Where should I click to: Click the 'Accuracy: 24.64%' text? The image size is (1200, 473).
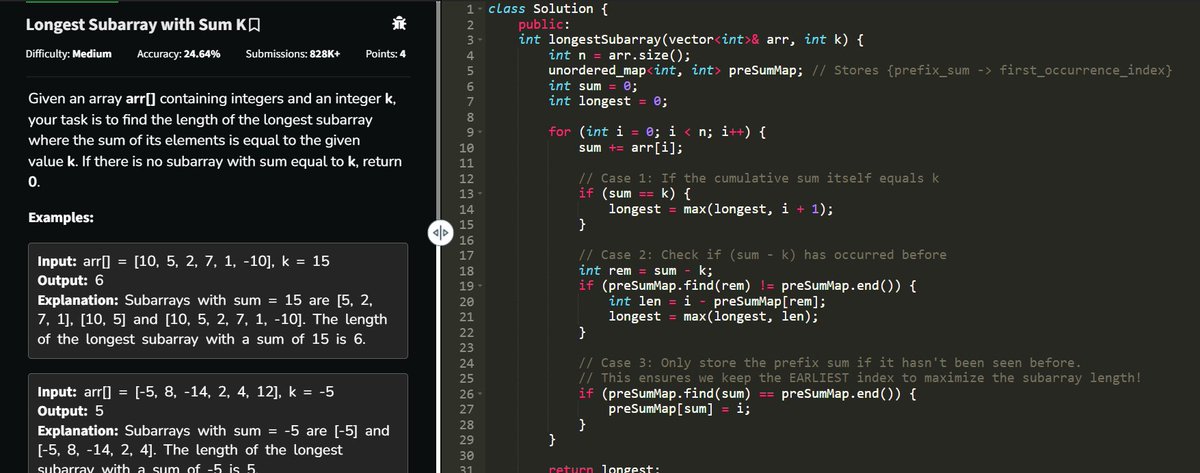178,54
